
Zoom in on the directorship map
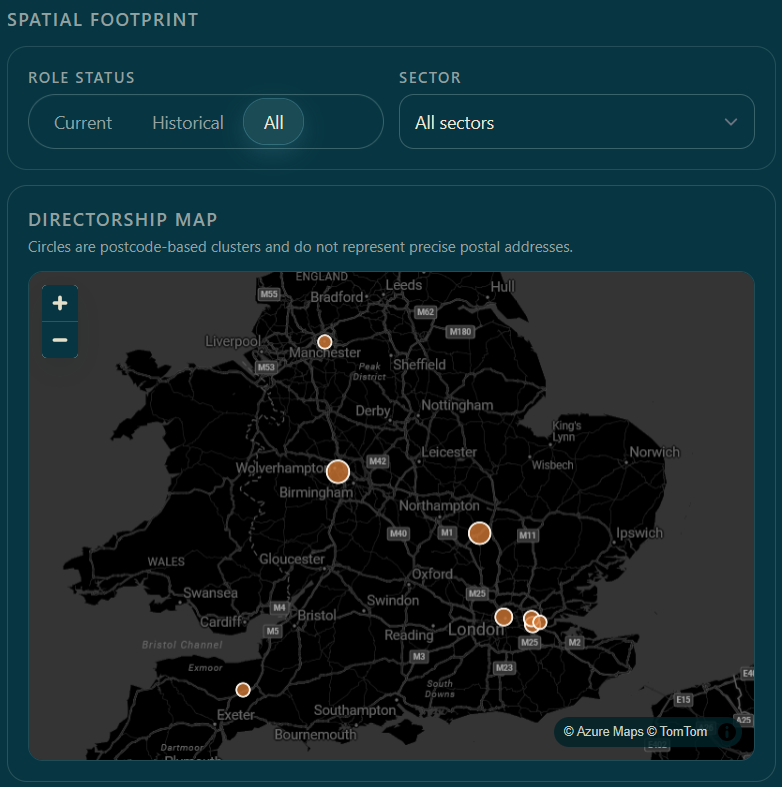[60, 303]
